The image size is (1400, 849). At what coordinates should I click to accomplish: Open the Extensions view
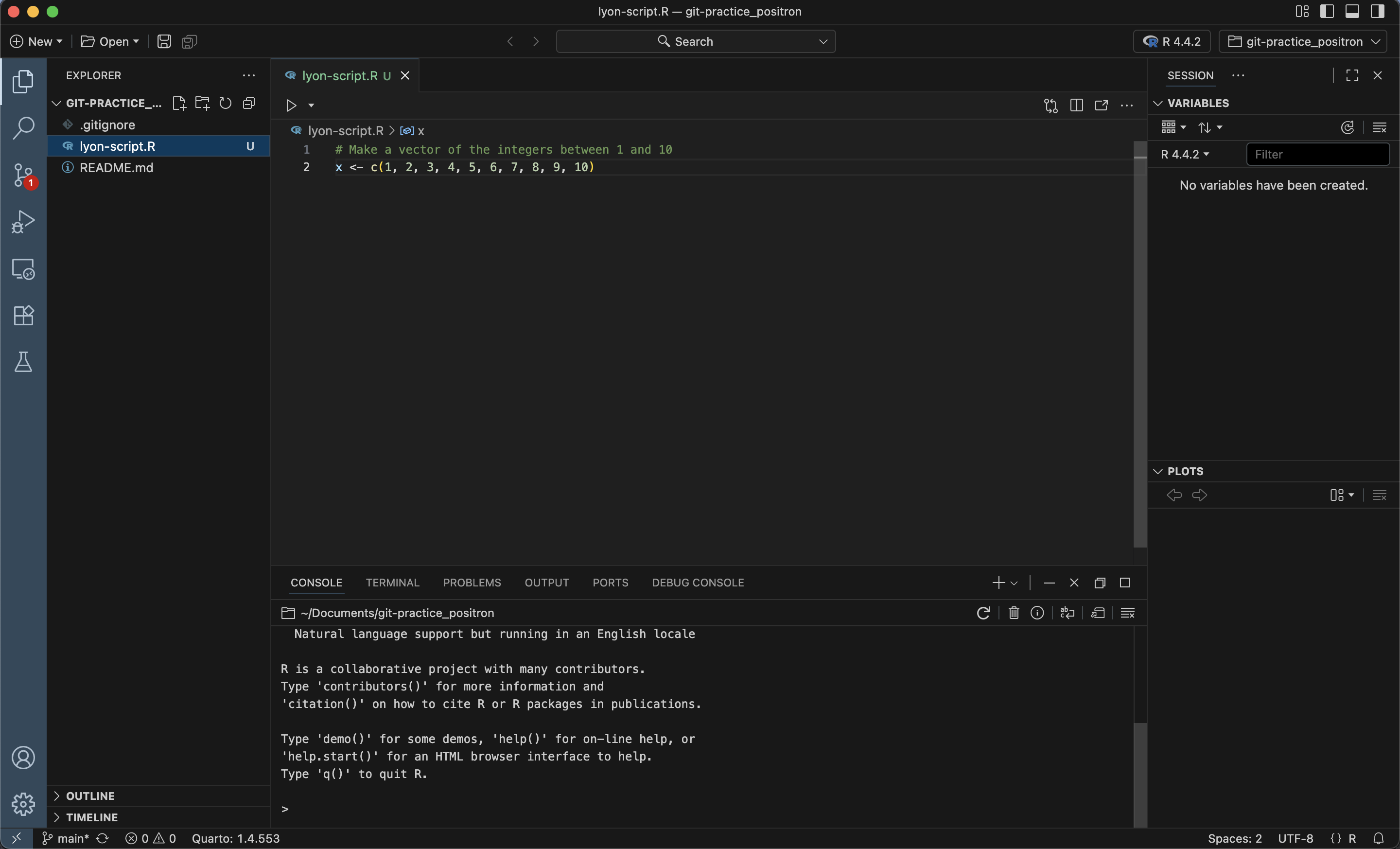[23, 316]
